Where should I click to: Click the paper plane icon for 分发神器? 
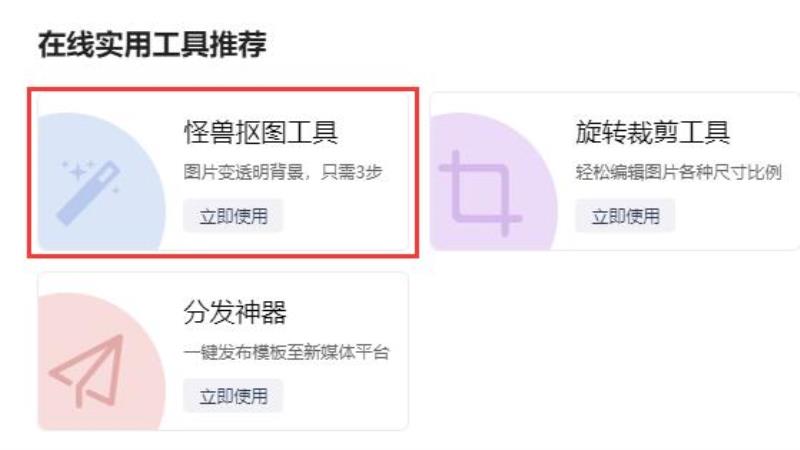(x=88, y=371)
